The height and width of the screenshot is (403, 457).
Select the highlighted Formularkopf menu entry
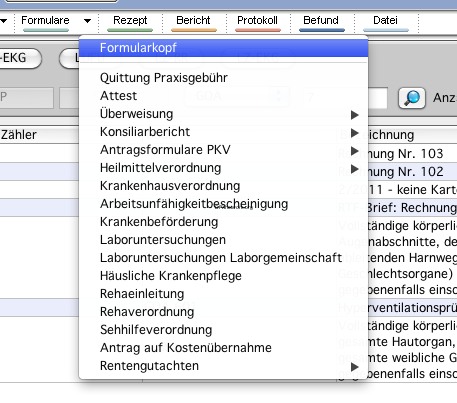tap(223, 48)
